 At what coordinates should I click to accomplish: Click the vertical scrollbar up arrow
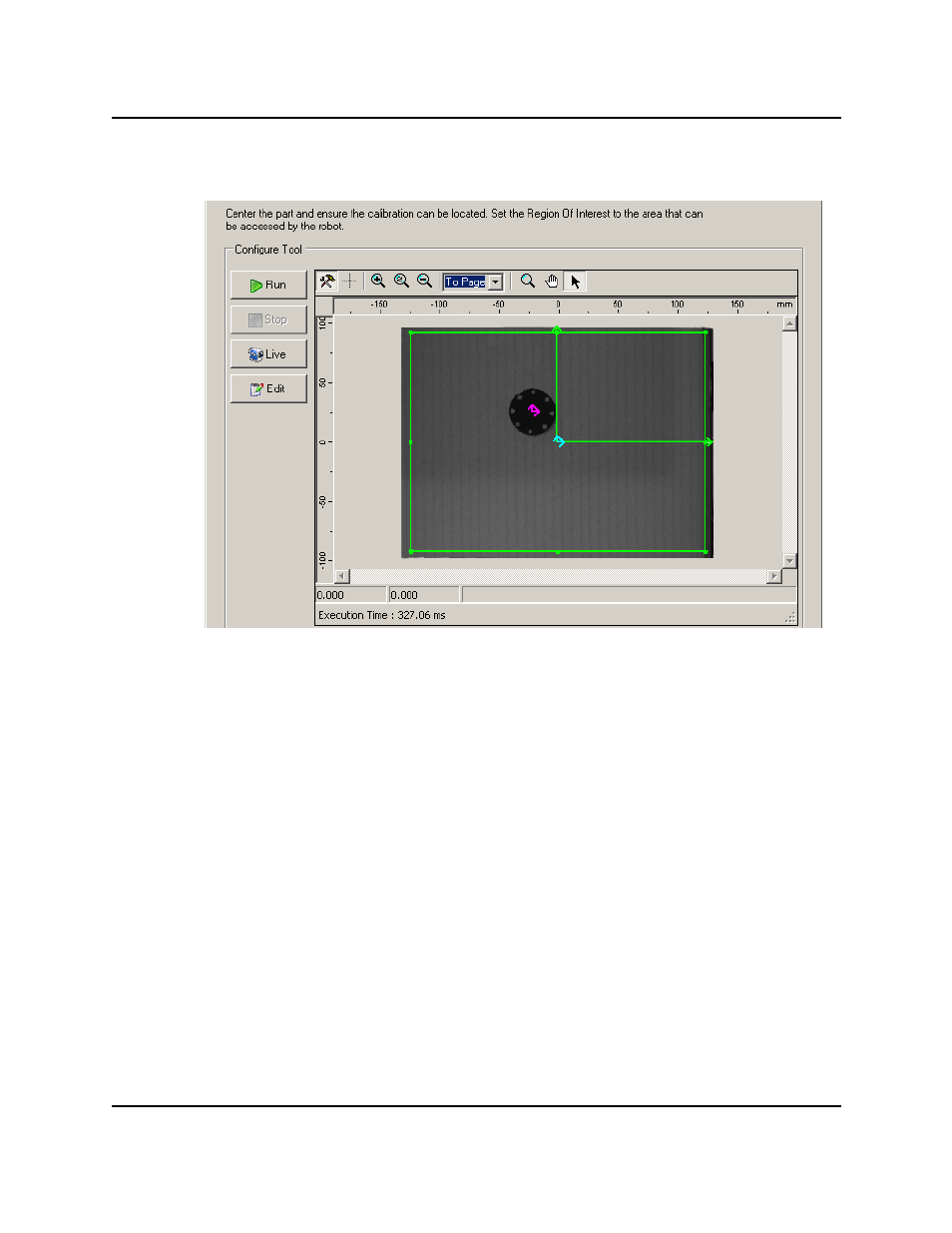[x=789, y=323]
